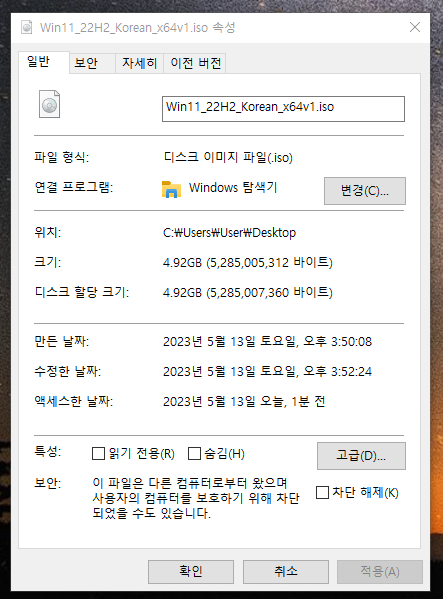Click the 파일 형식: label
Viewport: 443px width, 599px height.
[x=61, y=157]
